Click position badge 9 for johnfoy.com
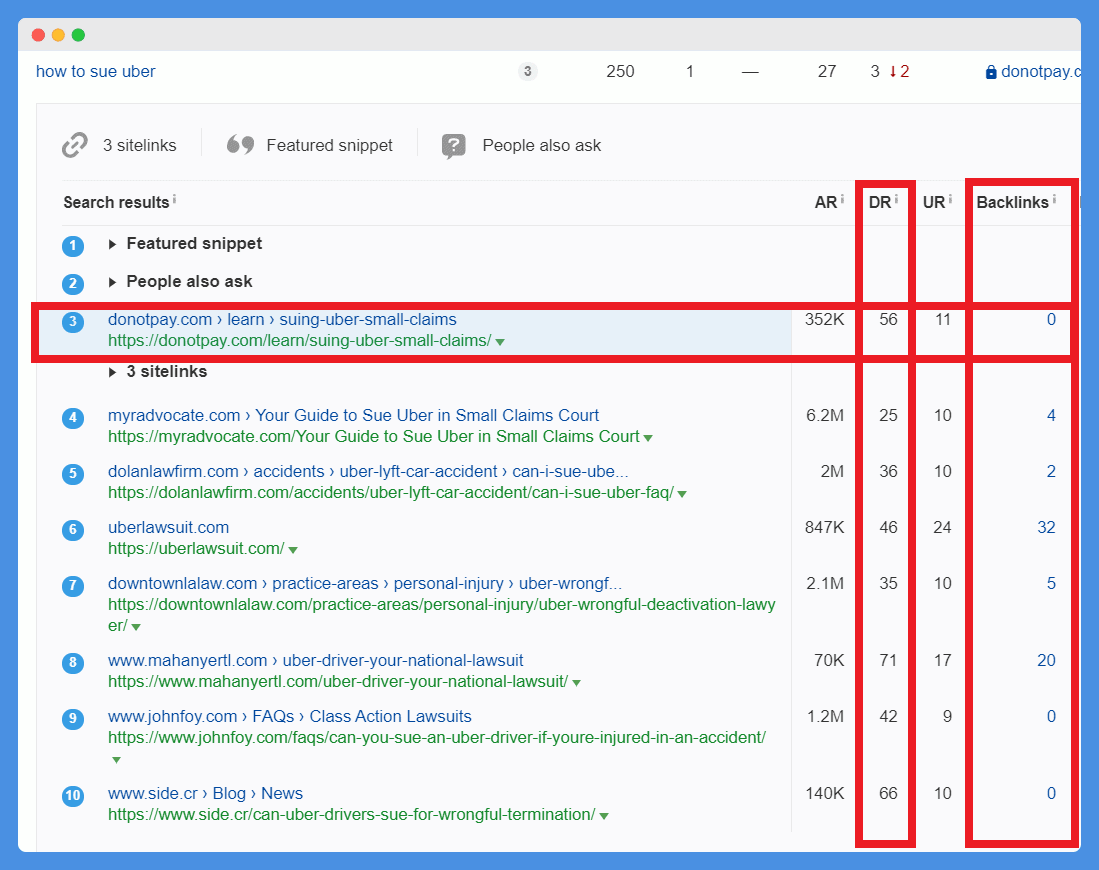The image size is (1099, 870). (73, 719)
